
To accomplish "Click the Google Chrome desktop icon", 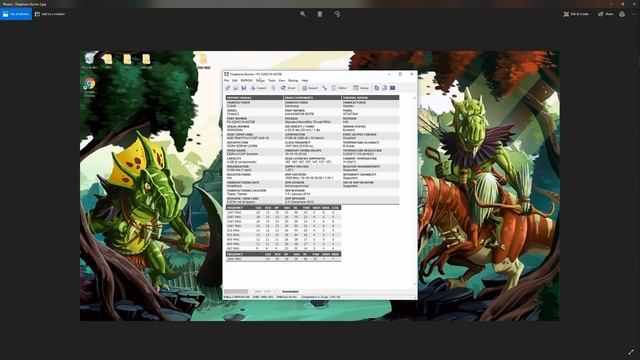I will tap(89, 87).
